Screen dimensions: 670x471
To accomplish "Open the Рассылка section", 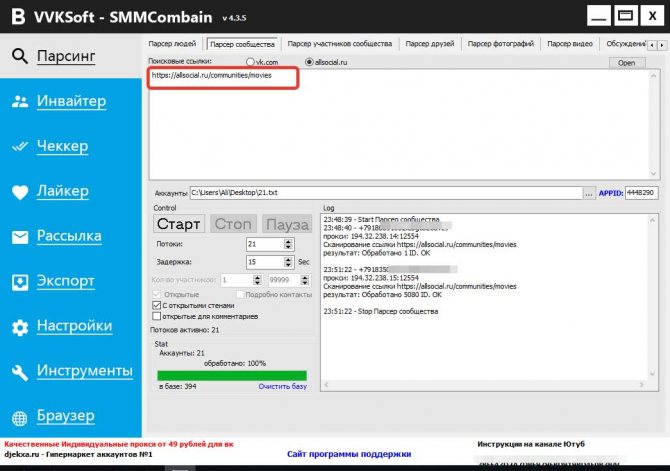I will [69, 236].
